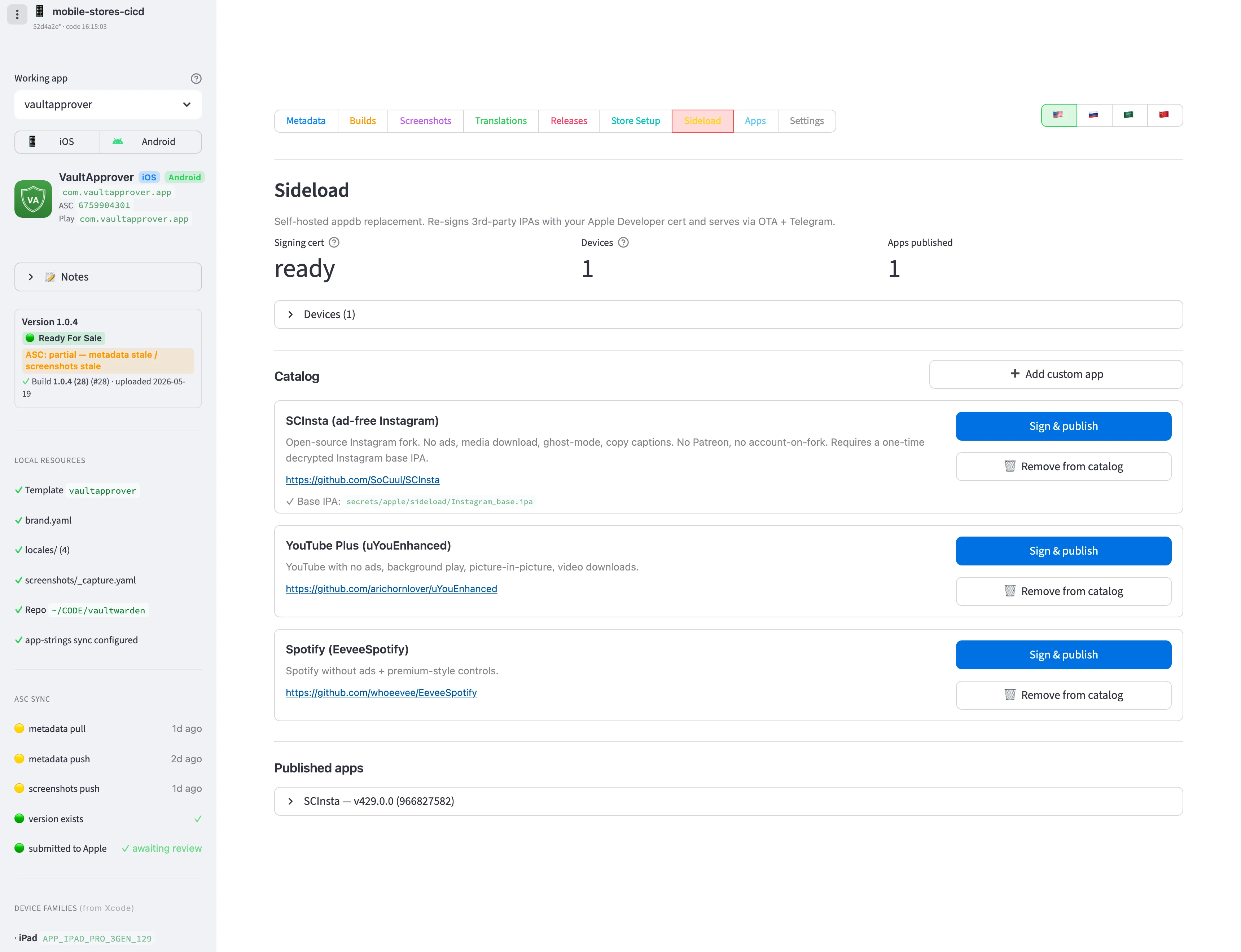Select the Sideload tab

pyautogui.click(x=702, y=121)
